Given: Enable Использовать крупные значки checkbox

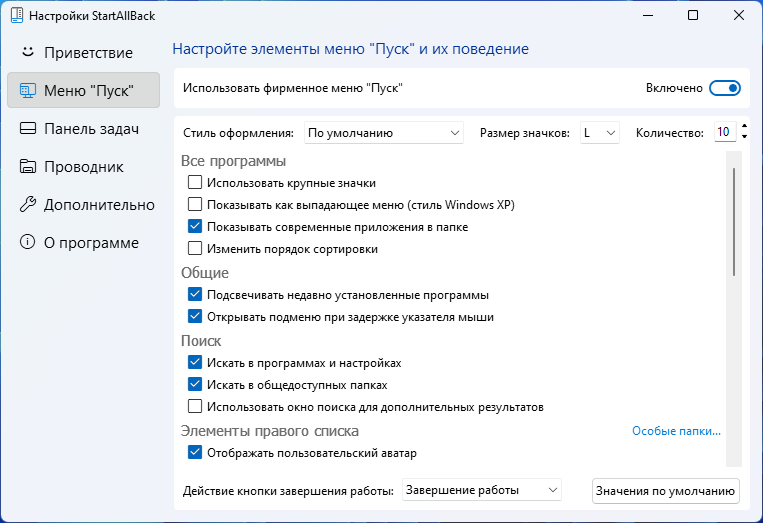Looking at the screenshot, I should [195, 183].
